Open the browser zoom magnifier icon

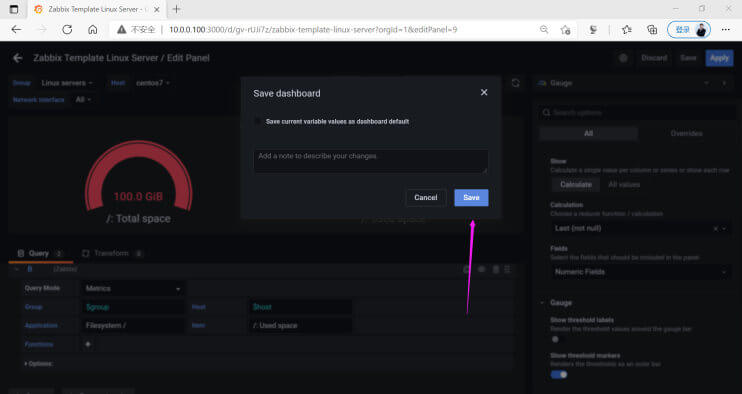click(544, 29)
